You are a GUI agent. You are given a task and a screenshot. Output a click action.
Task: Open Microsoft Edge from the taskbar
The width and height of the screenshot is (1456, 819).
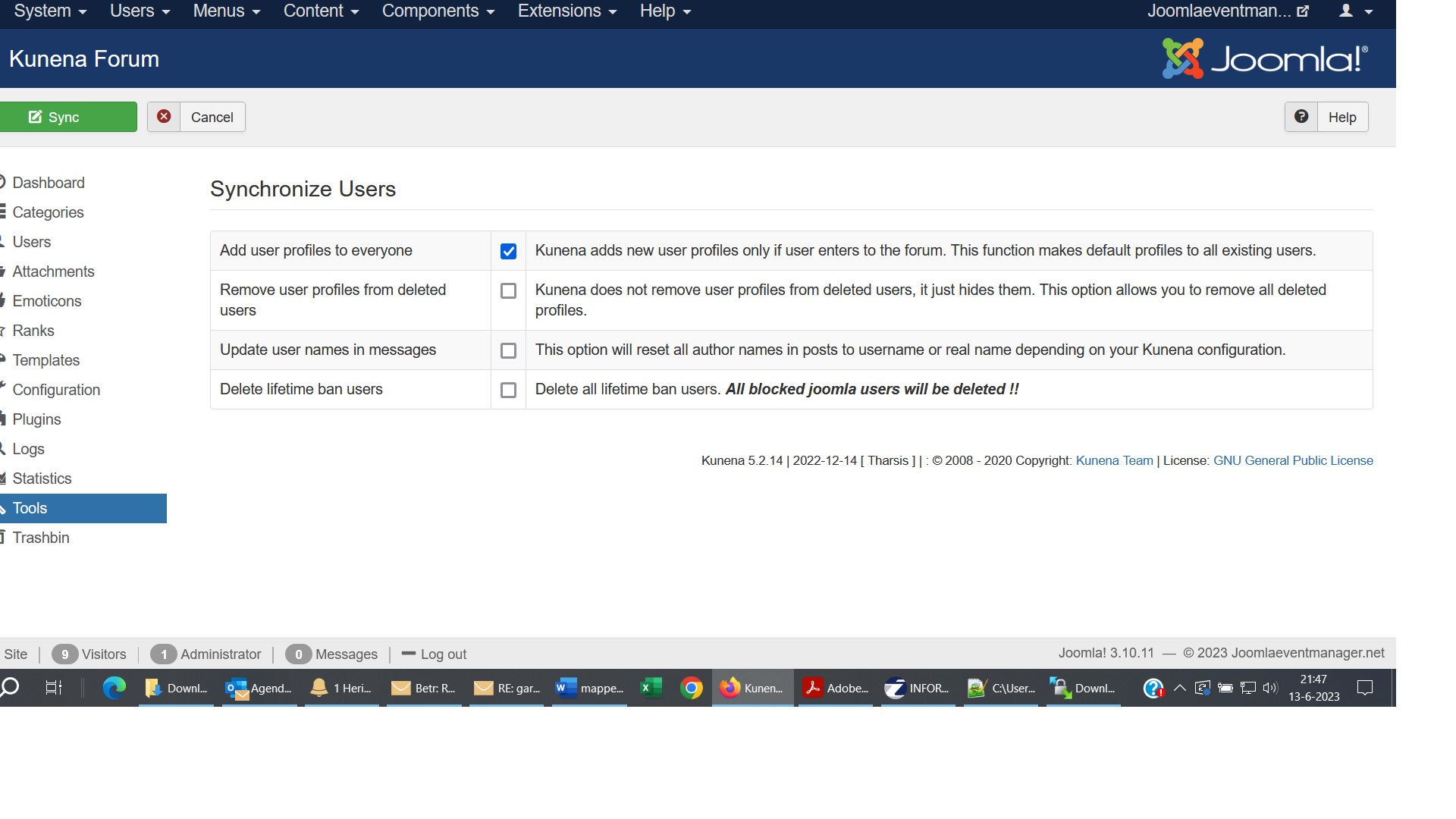click(x=115, y=688)
